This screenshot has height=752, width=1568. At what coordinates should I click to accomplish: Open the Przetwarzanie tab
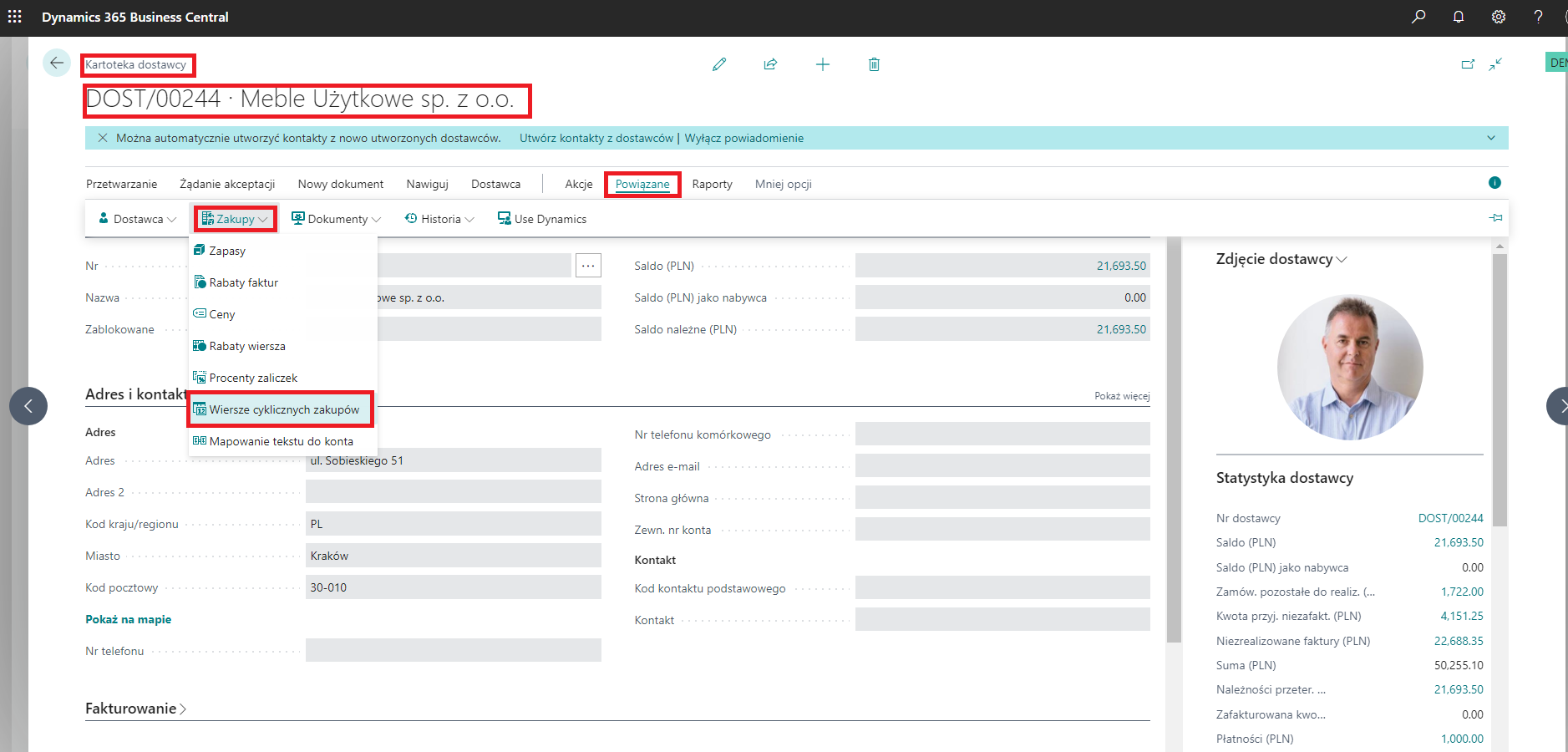pyautogui.click(x=121, y=184)
